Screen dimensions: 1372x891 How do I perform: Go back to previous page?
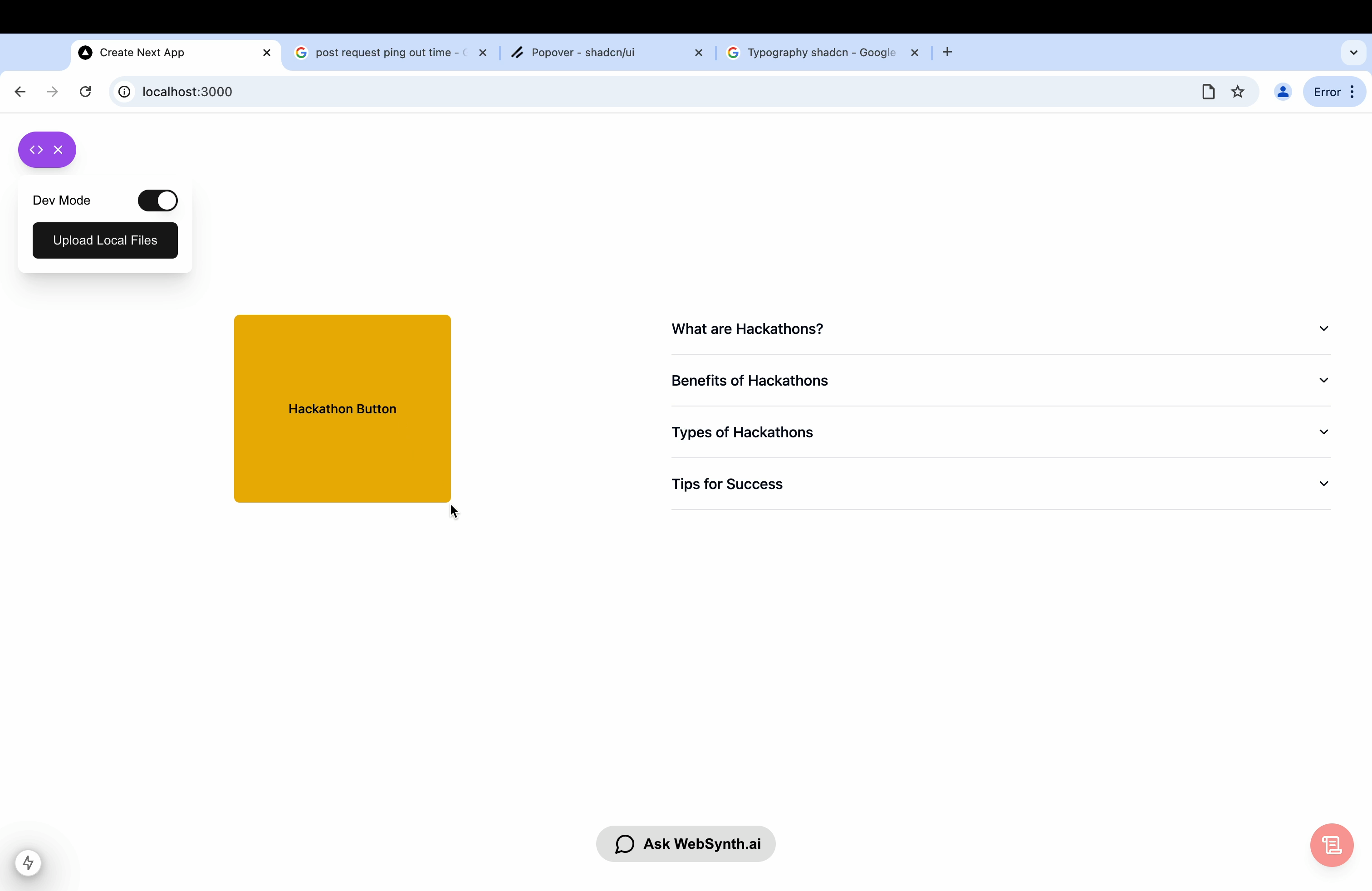point(20,92)
